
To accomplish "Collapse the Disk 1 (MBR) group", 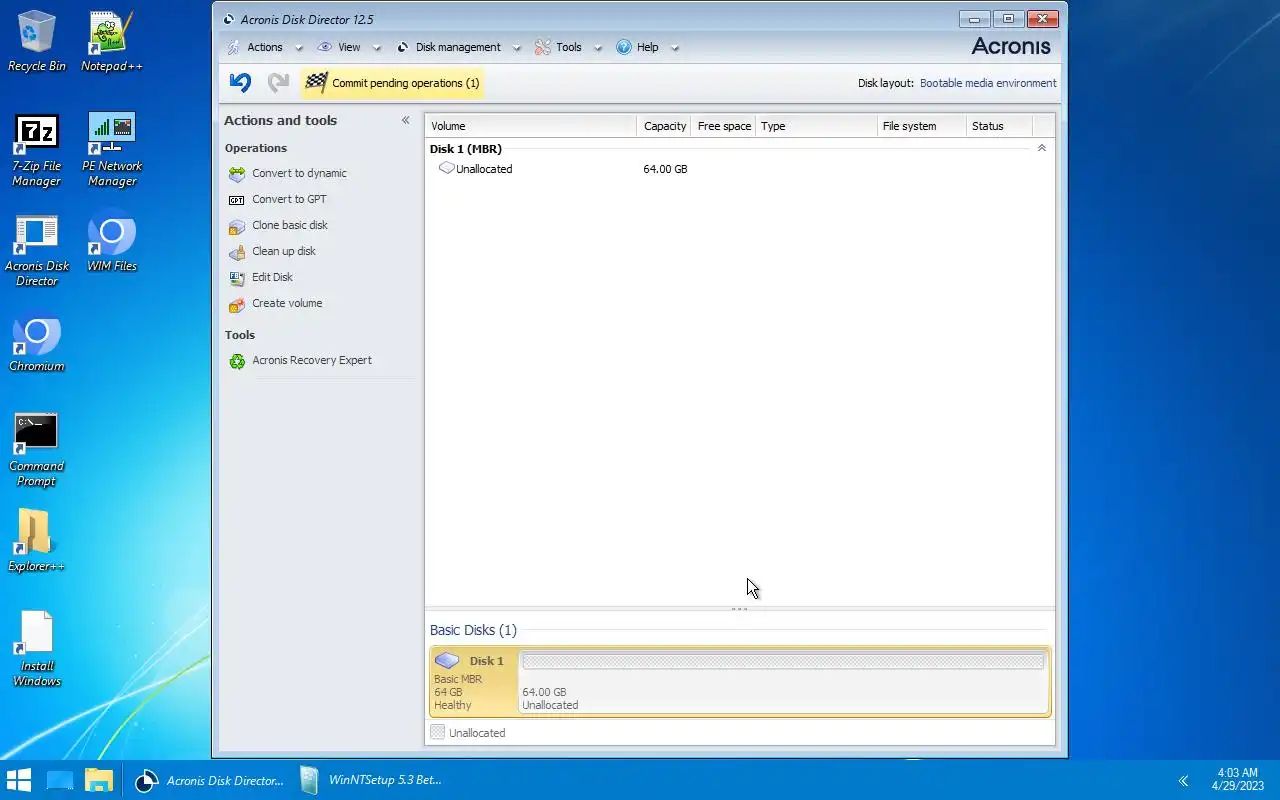I will click(1042, 148).
